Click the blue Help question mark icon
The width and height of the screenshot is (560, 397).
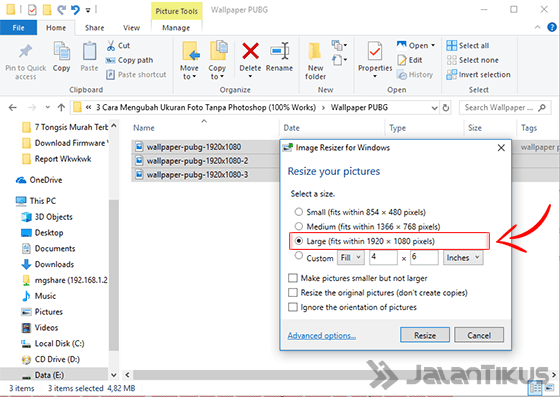point(552,27)
